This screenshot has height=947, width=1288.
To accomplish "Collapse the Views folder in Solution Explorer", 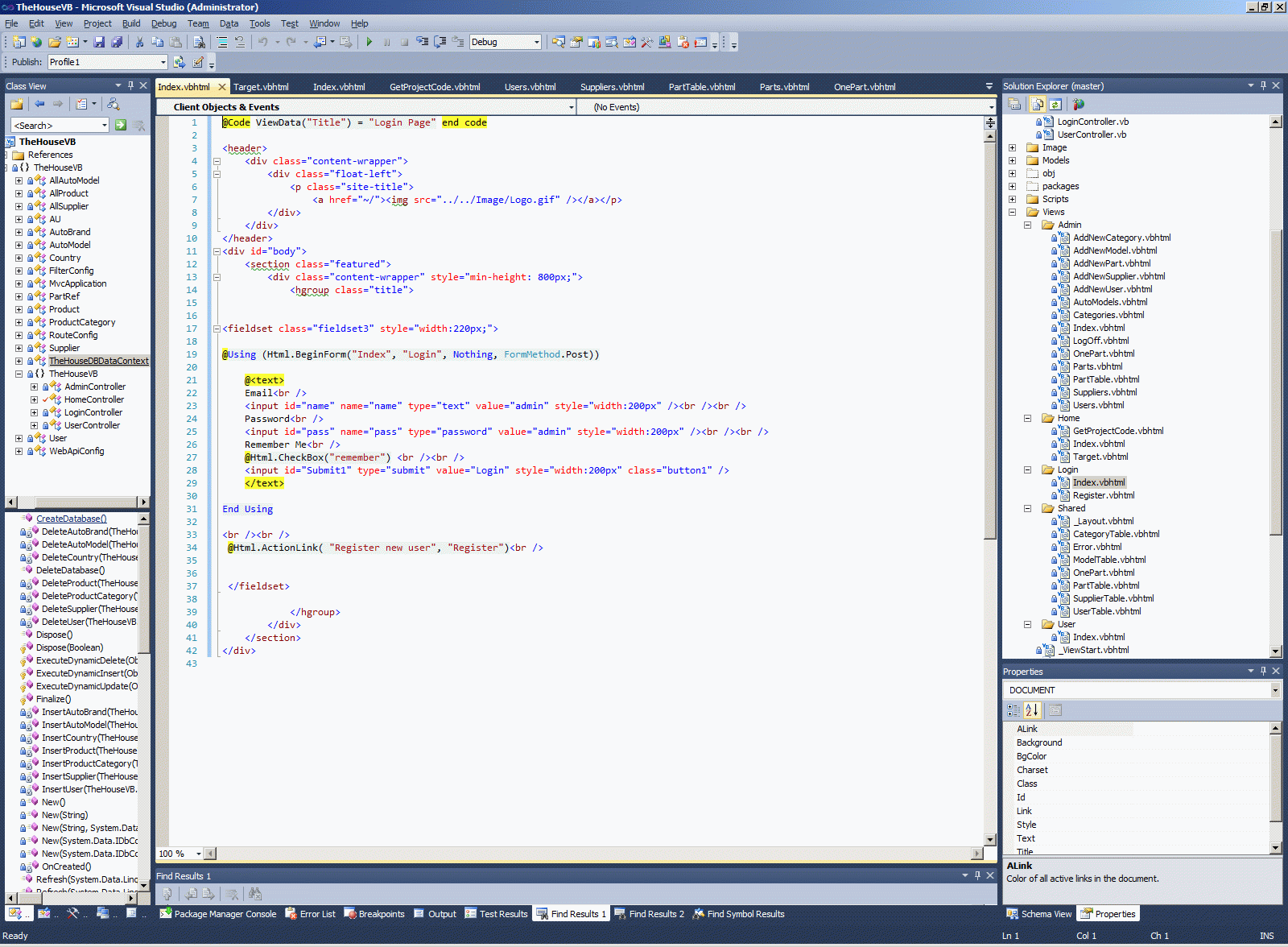I will (1012, 212).
